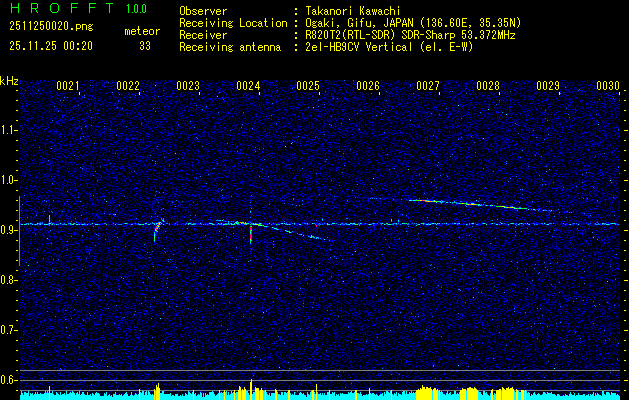Select the Ogaki, Gifu, JAPAN location text
Screen dimensions: 629x400
point(413,23)
